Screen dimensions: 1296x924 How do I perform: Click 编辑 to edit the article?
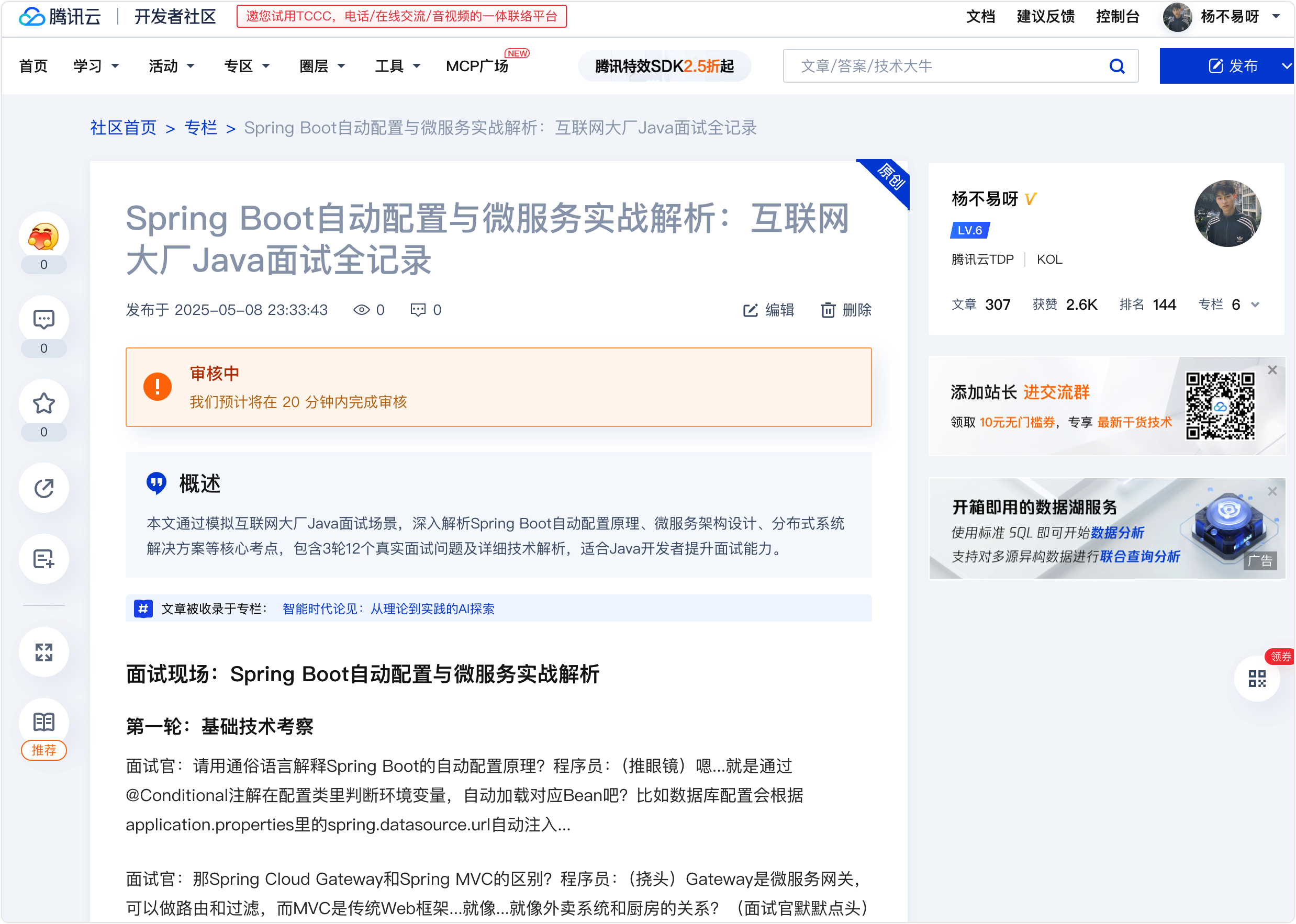pyautogui.click(x=769, y=310)
